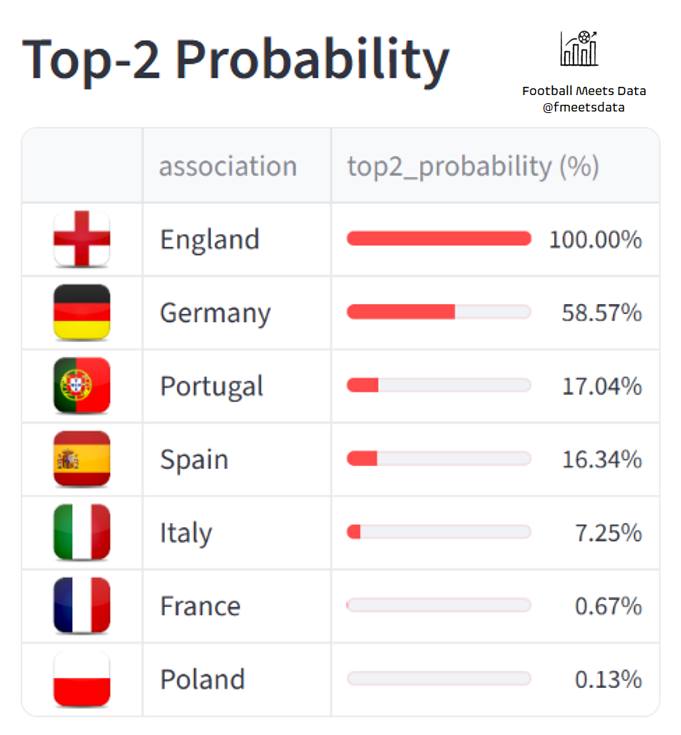The height and width of the screenshot is (735, 681).
Task: Select the Spain association cell
Action: (x=194, y=460)
